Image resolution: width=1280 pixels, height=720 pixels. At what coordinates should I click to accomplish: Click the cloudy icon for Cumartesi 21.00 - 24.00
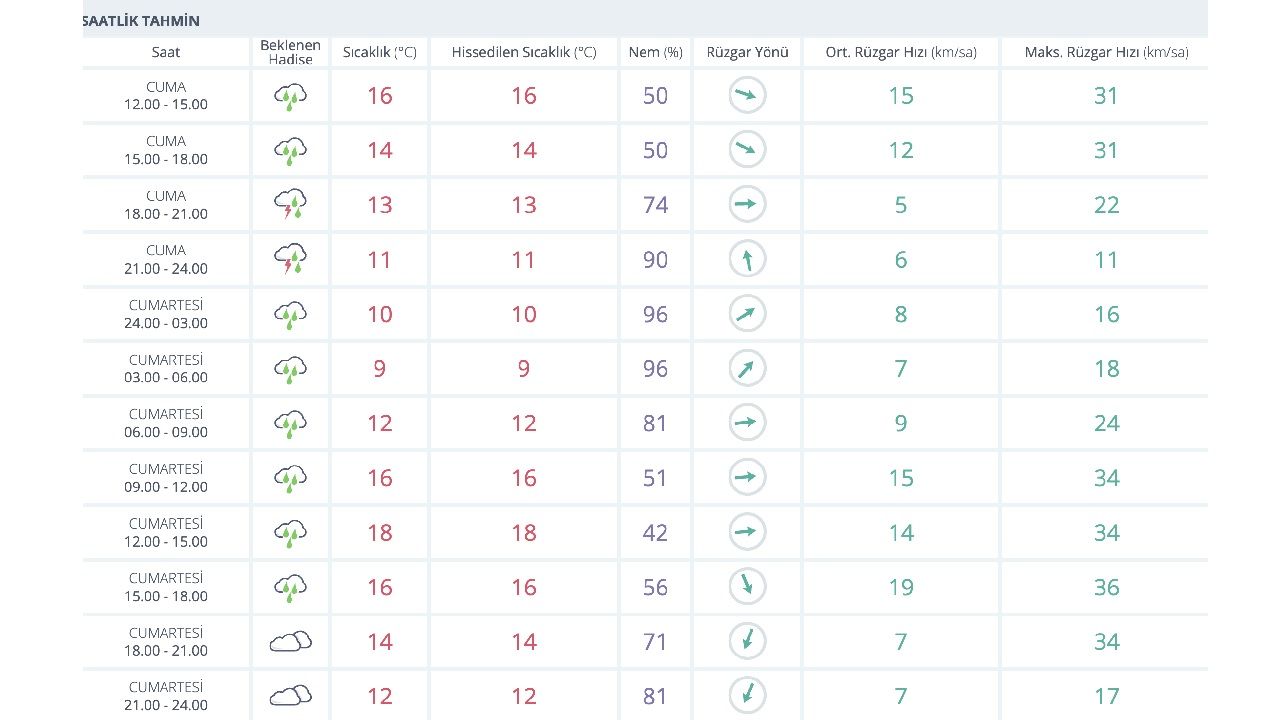tap(290, 696)
